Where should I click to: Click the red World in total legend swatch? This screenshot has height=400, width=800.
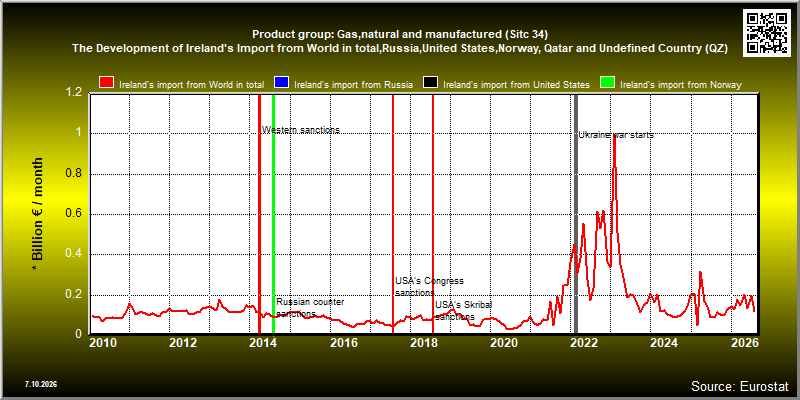click(107, 83)
